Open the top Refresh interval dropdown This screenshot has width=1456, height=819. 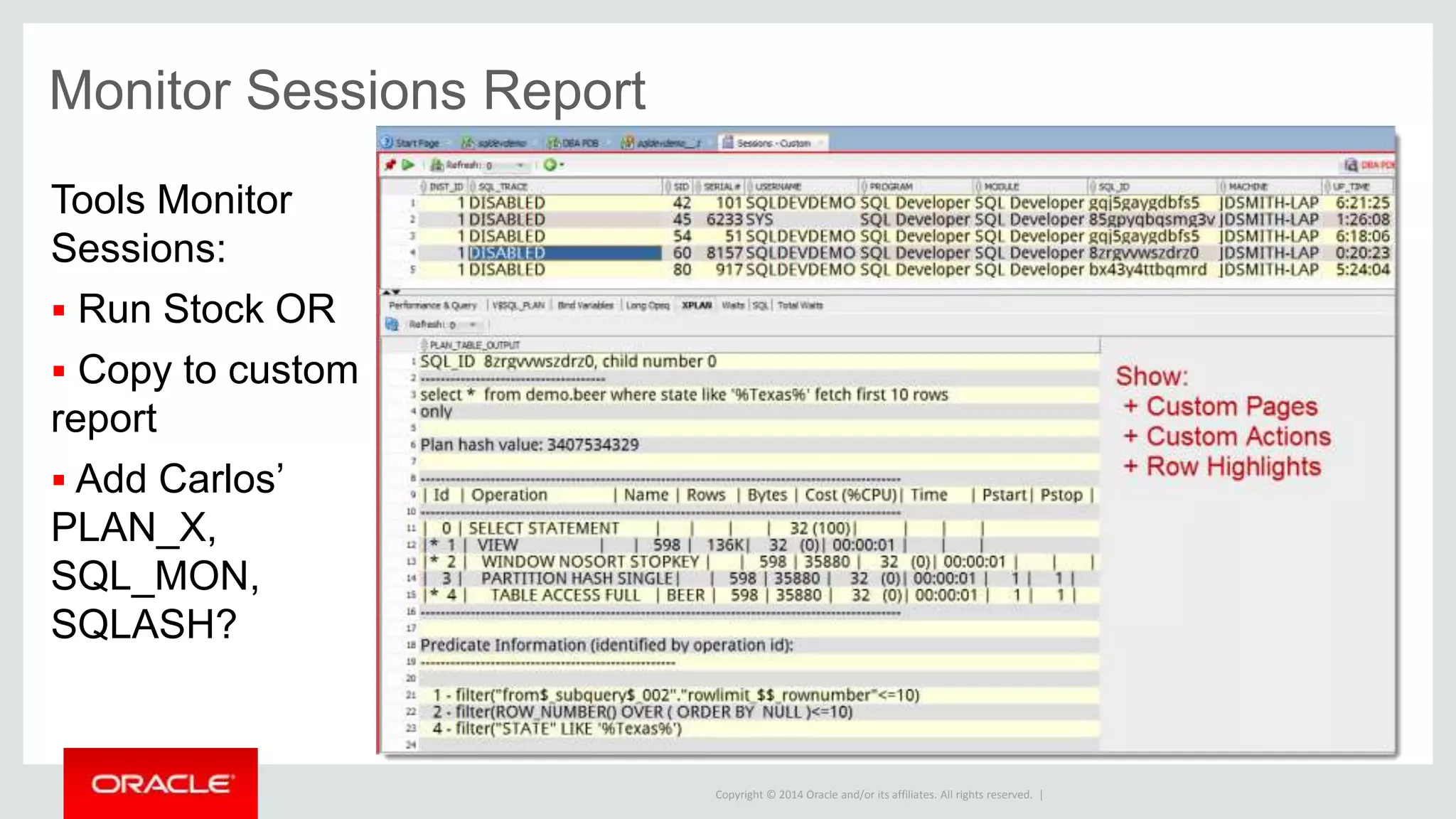click(520, 166)
